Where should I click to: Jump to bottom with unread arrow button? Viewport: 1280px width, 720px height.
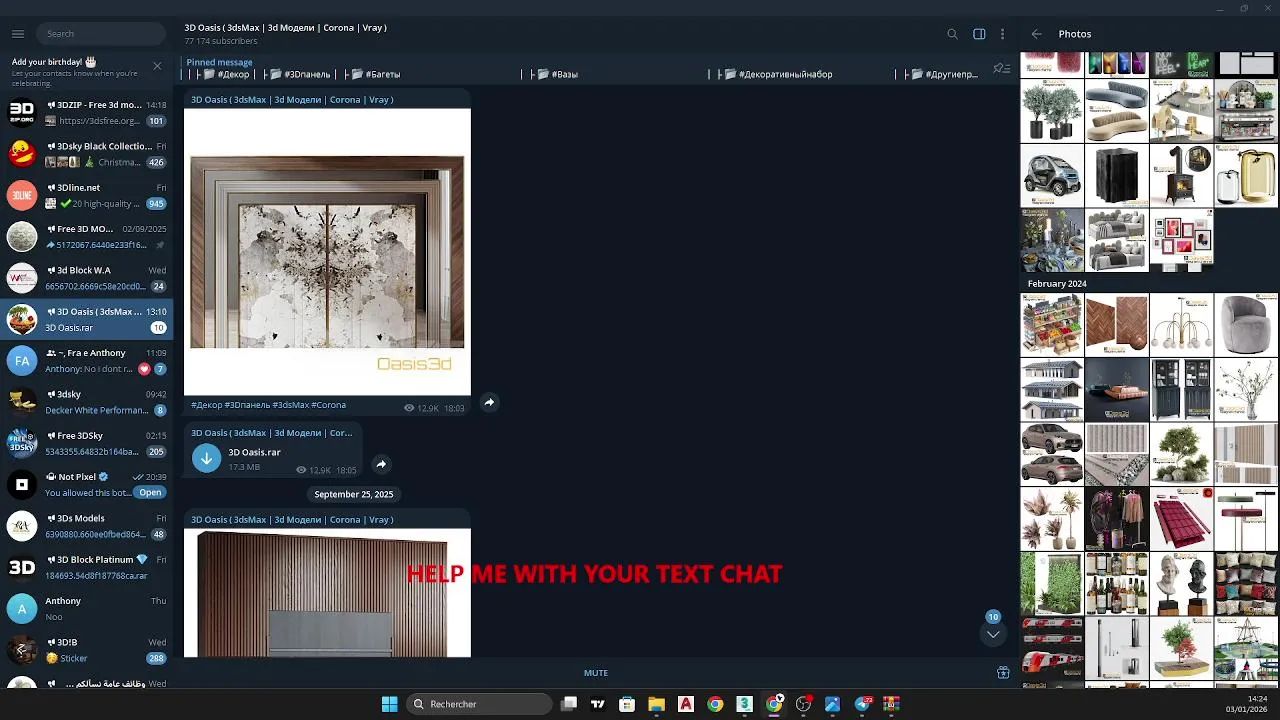coord(993,634)
